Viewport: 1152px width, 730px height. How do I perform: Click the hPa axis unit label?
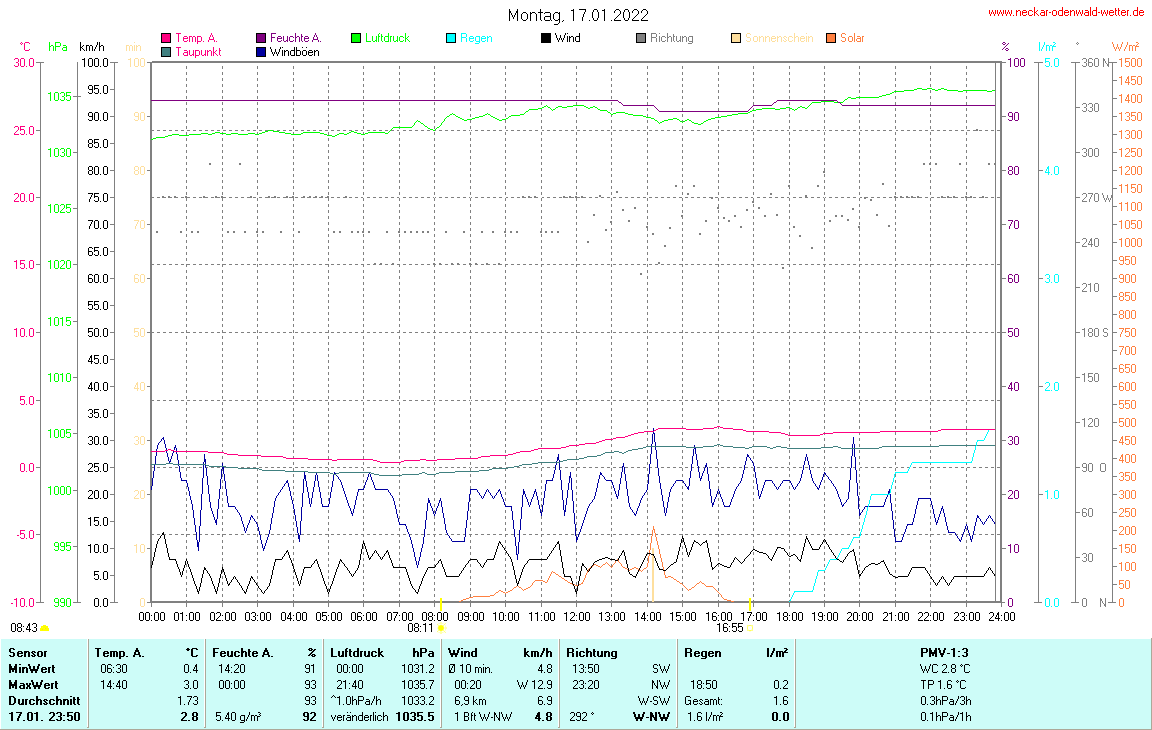tap(58, 47)
